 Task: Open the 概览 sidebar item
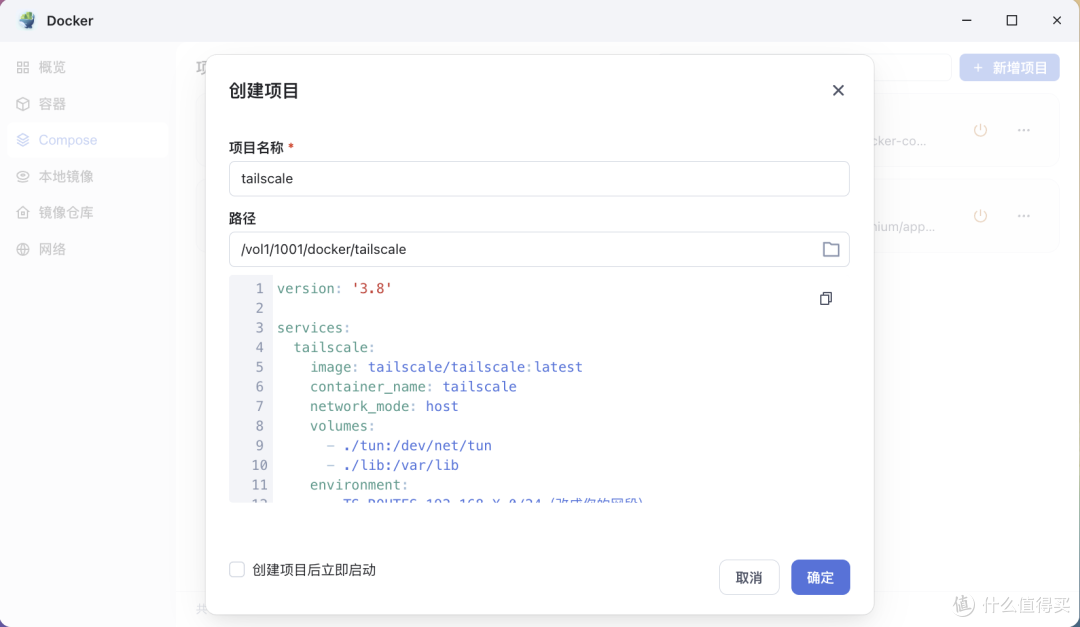click(x=87, y=67)
